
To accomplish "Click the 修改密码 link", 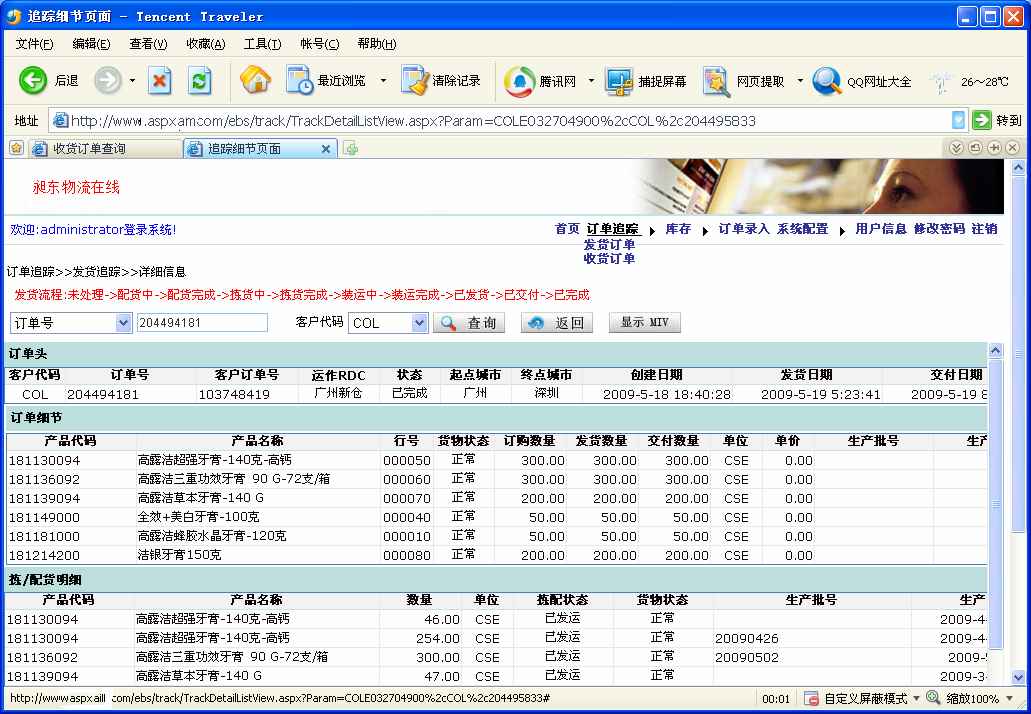I will coord(938,229).
